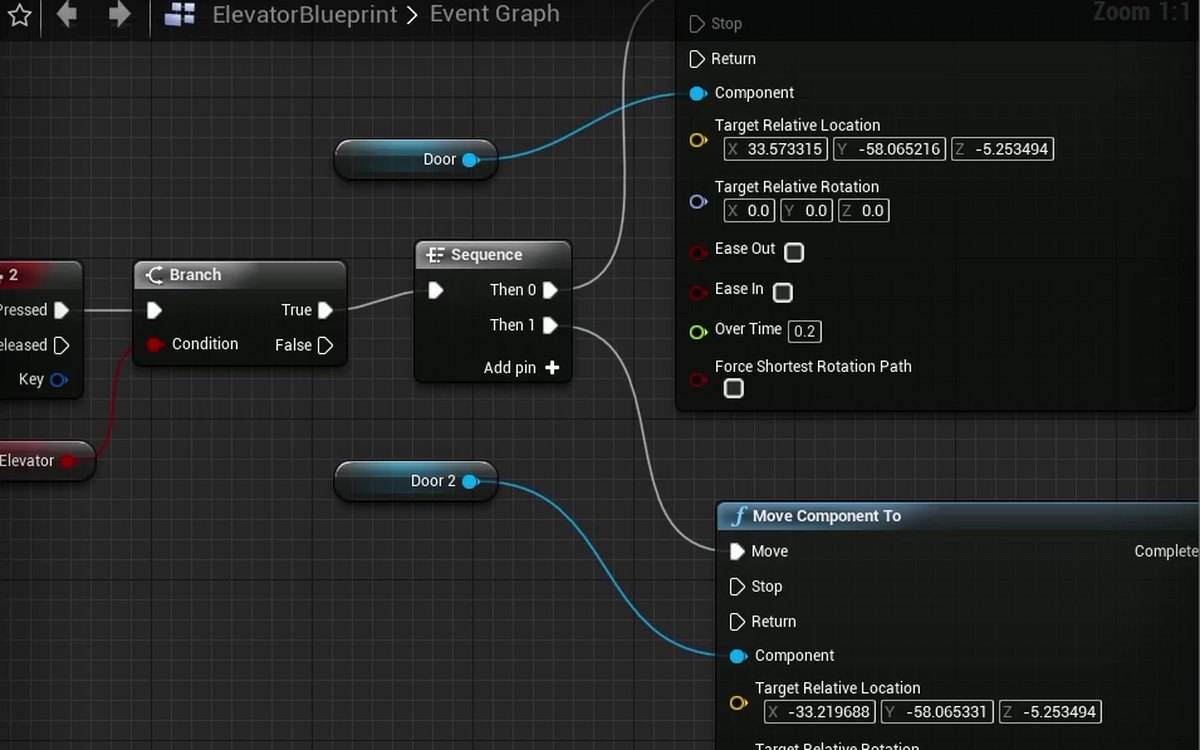1200x750 pixels.
Task: Select the Branch node by its title
Action: click(195, 275)
